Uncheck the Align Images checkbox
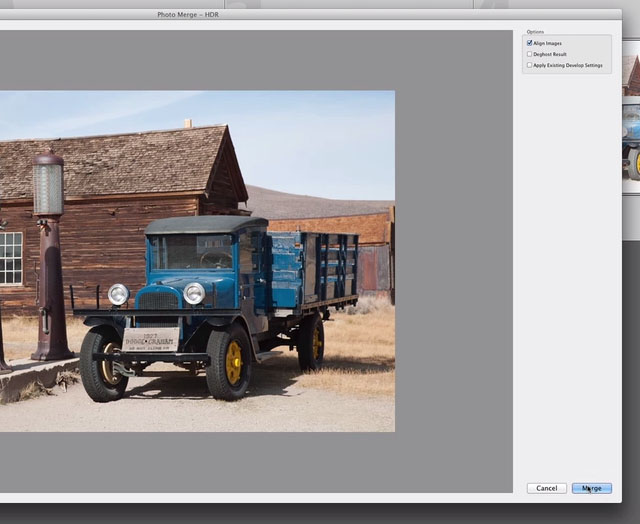The image size is (640, 524). 529,43
